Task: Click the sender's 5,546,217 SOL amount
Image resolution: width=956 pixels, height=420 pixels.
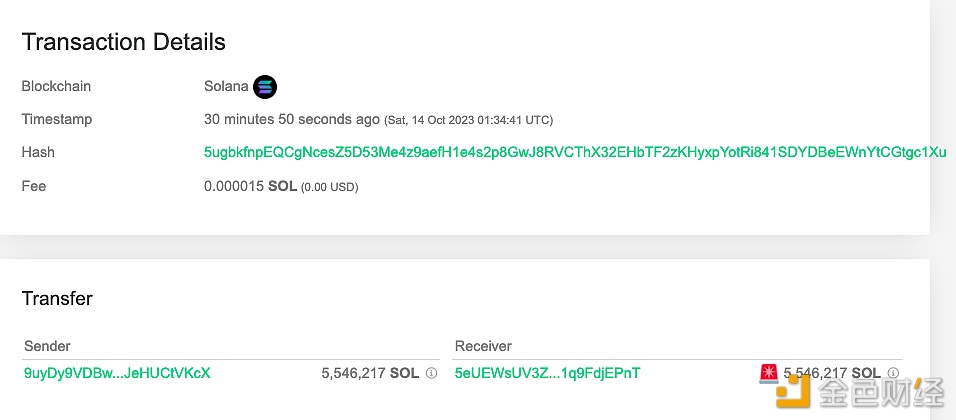Action: coord(370,373)
